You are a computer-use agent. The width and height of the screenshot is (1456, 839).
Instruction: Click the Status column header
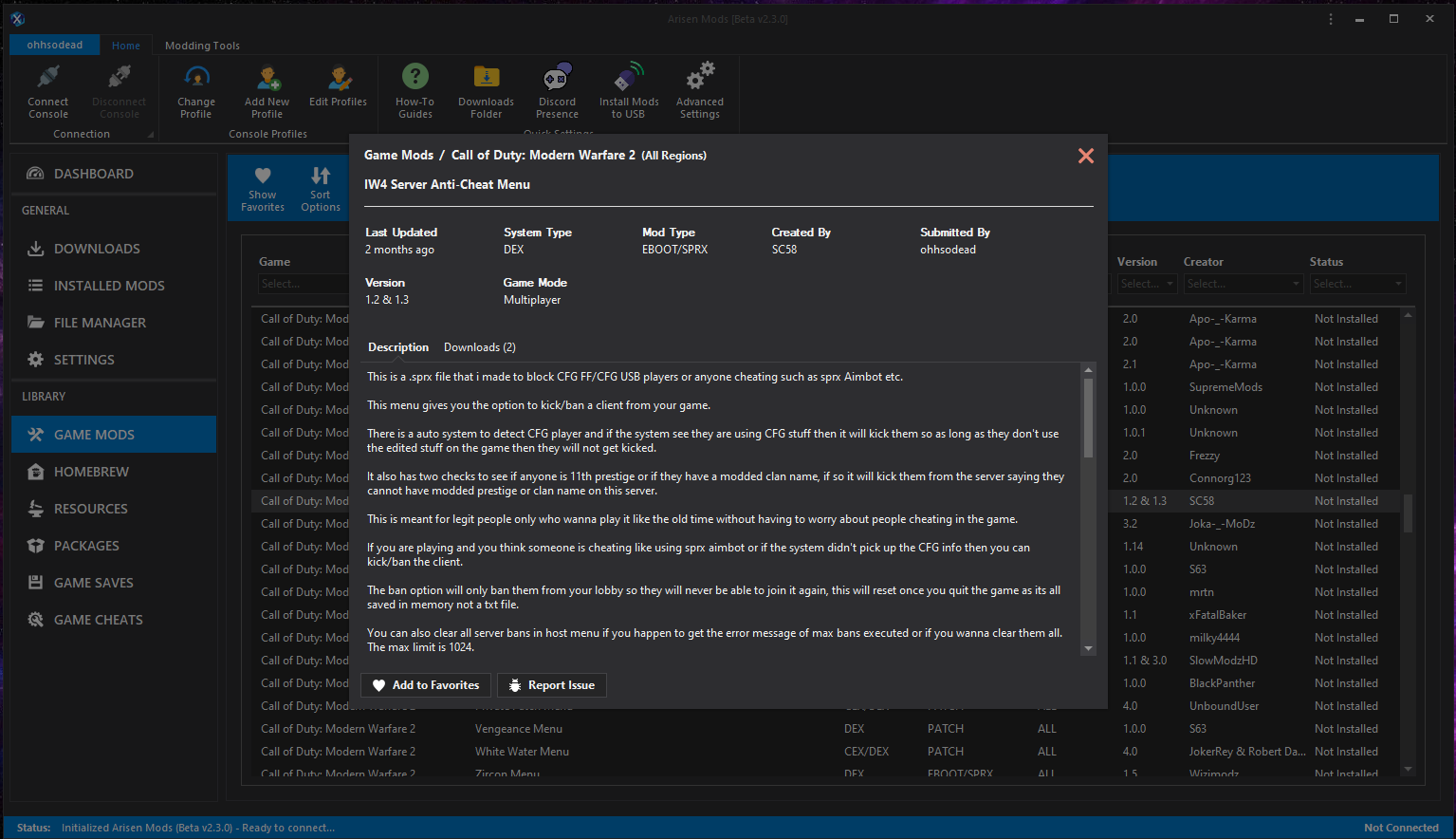click(1326, 262)
